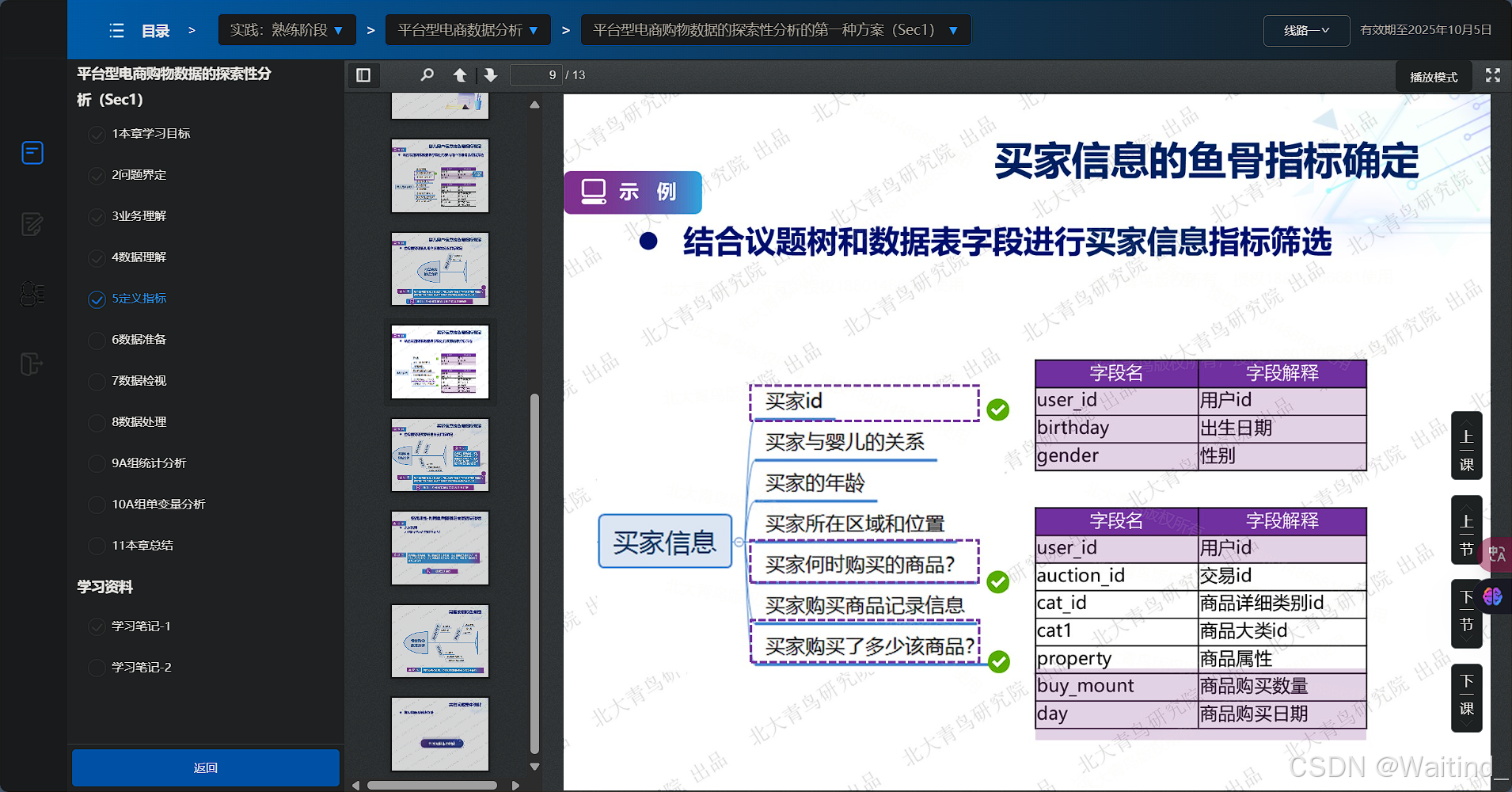Toggle completion circle for 6数据准备
Viewport: 1512px width, 792px height.
[97, 341]
